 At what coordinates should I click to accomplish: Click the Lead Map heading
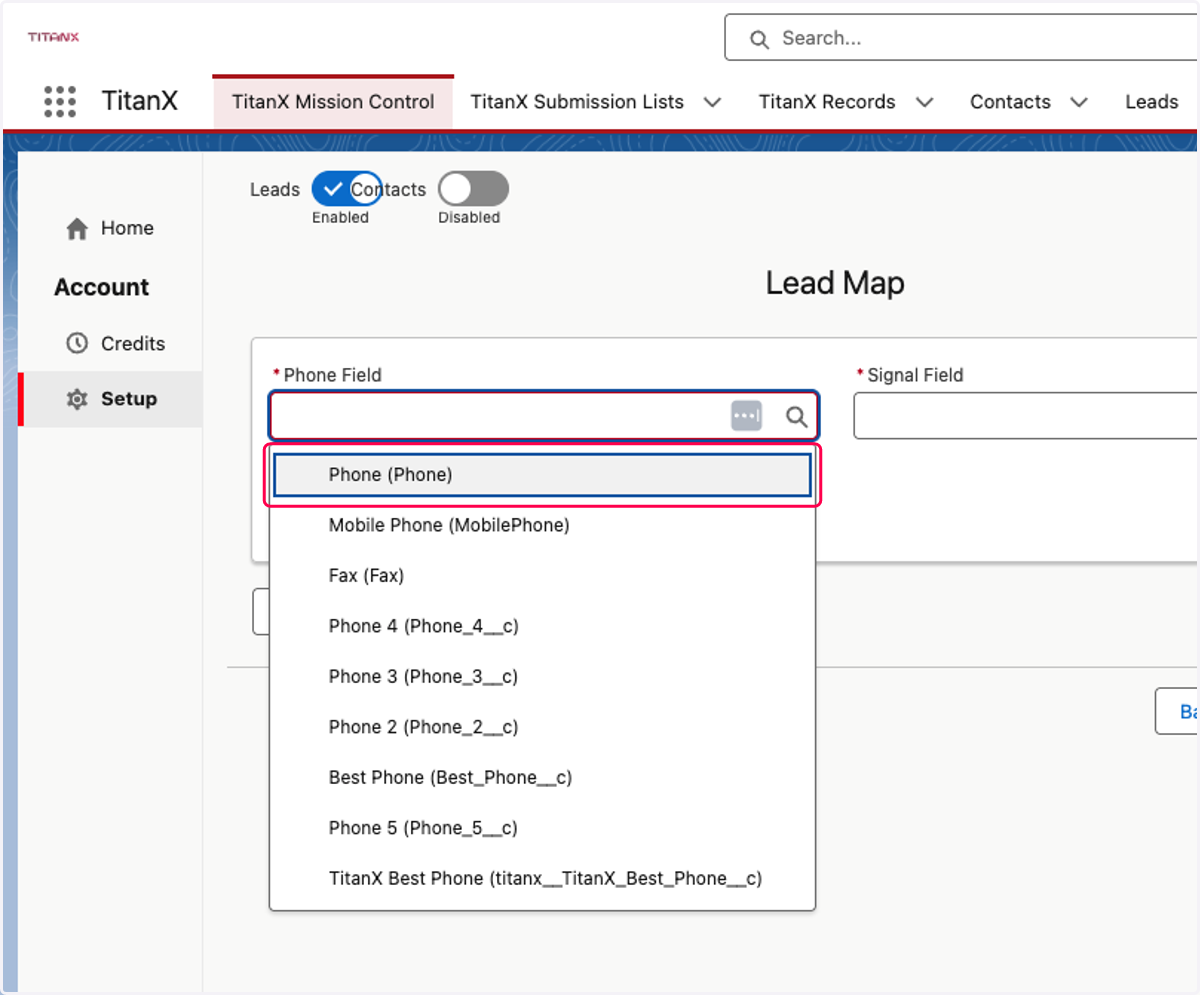[835, 283]
